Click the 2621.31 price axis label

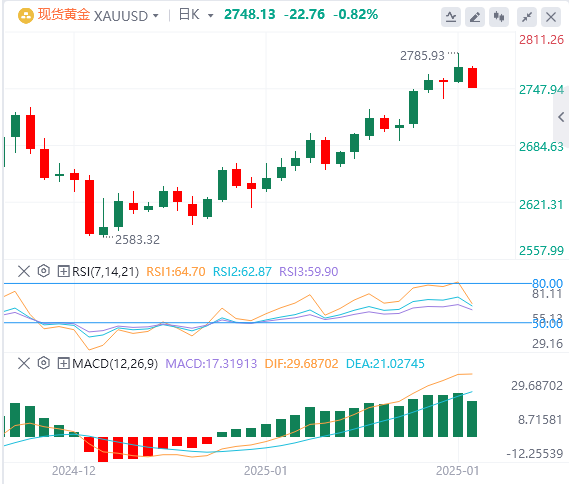click(x=541, y=205)
